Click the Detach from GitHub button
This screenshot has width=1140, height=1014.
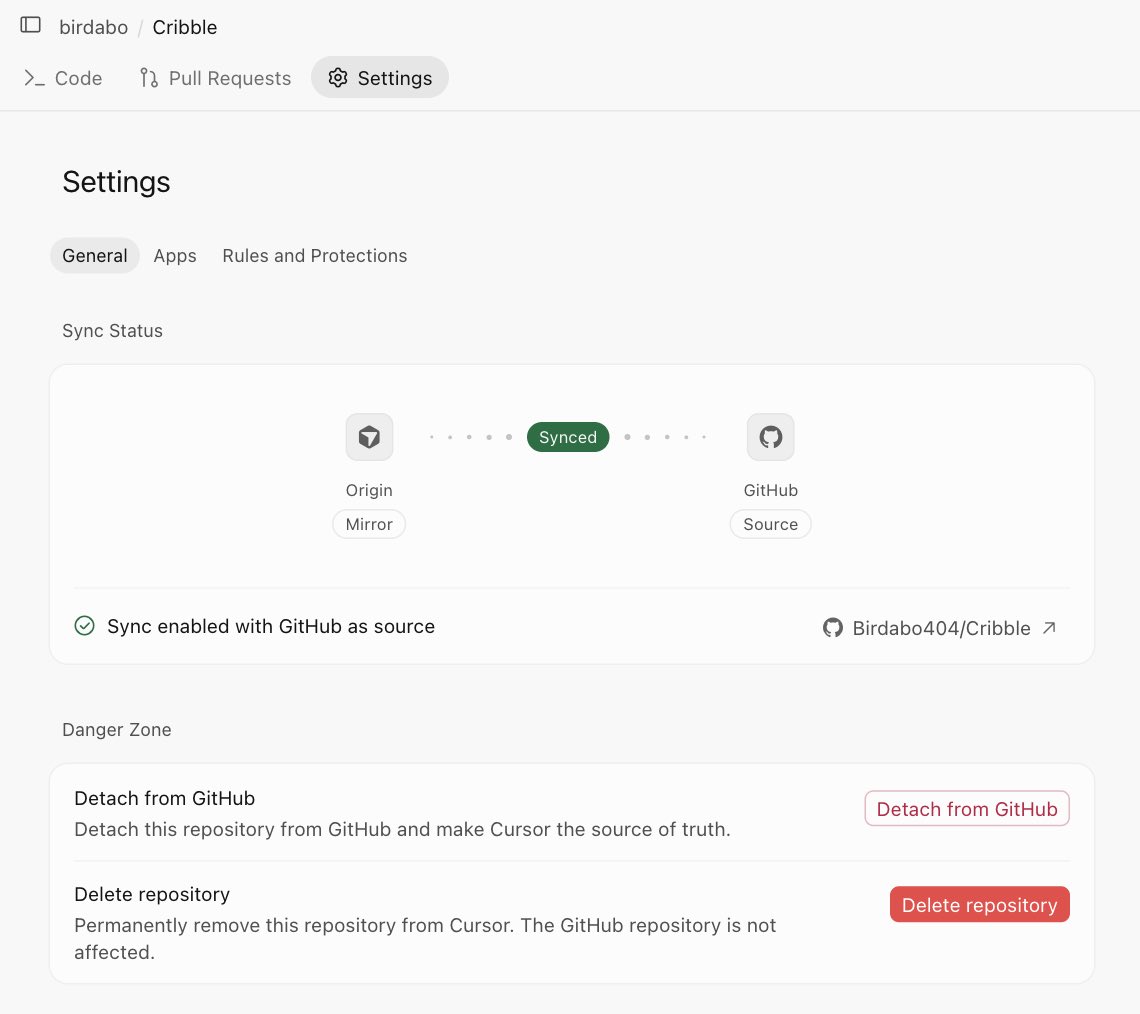966,808
